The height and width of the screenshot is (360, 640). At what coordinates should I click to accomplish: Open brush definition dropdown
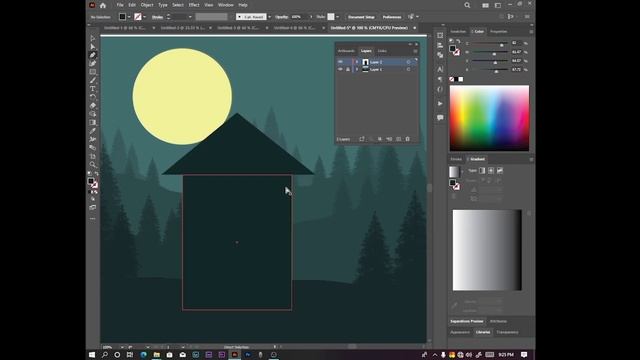[269, 17]
